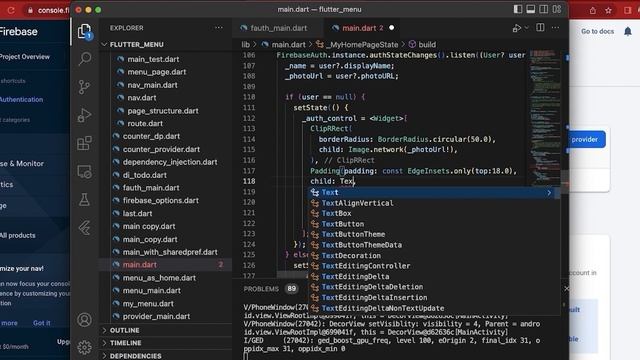Screen dimensions: 640x360
Task: Open Project Overview in Firebase
Action: (25, 57)
